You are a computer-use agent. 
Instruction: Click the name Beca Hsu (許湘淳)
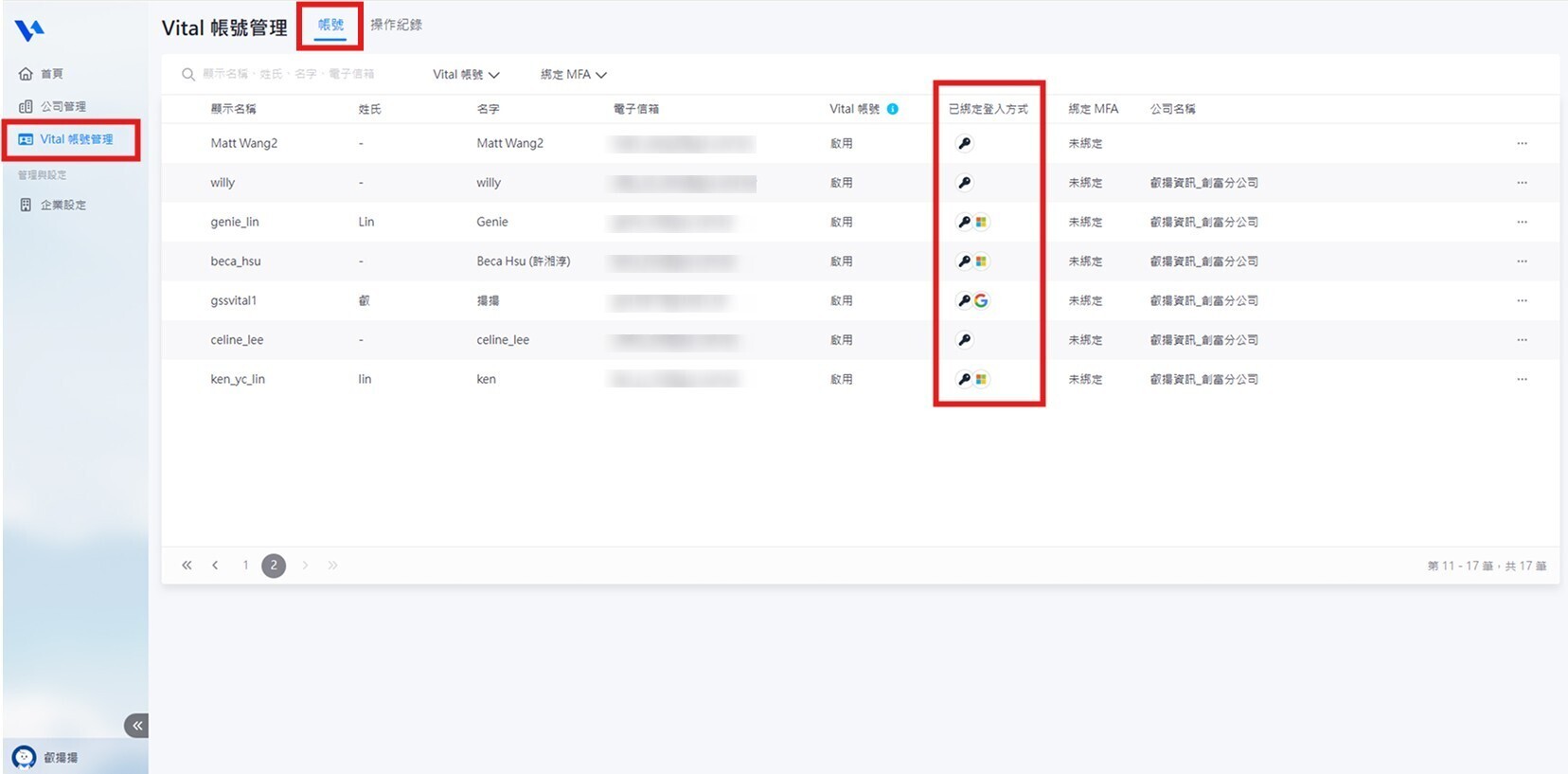(x=523, y=261)
